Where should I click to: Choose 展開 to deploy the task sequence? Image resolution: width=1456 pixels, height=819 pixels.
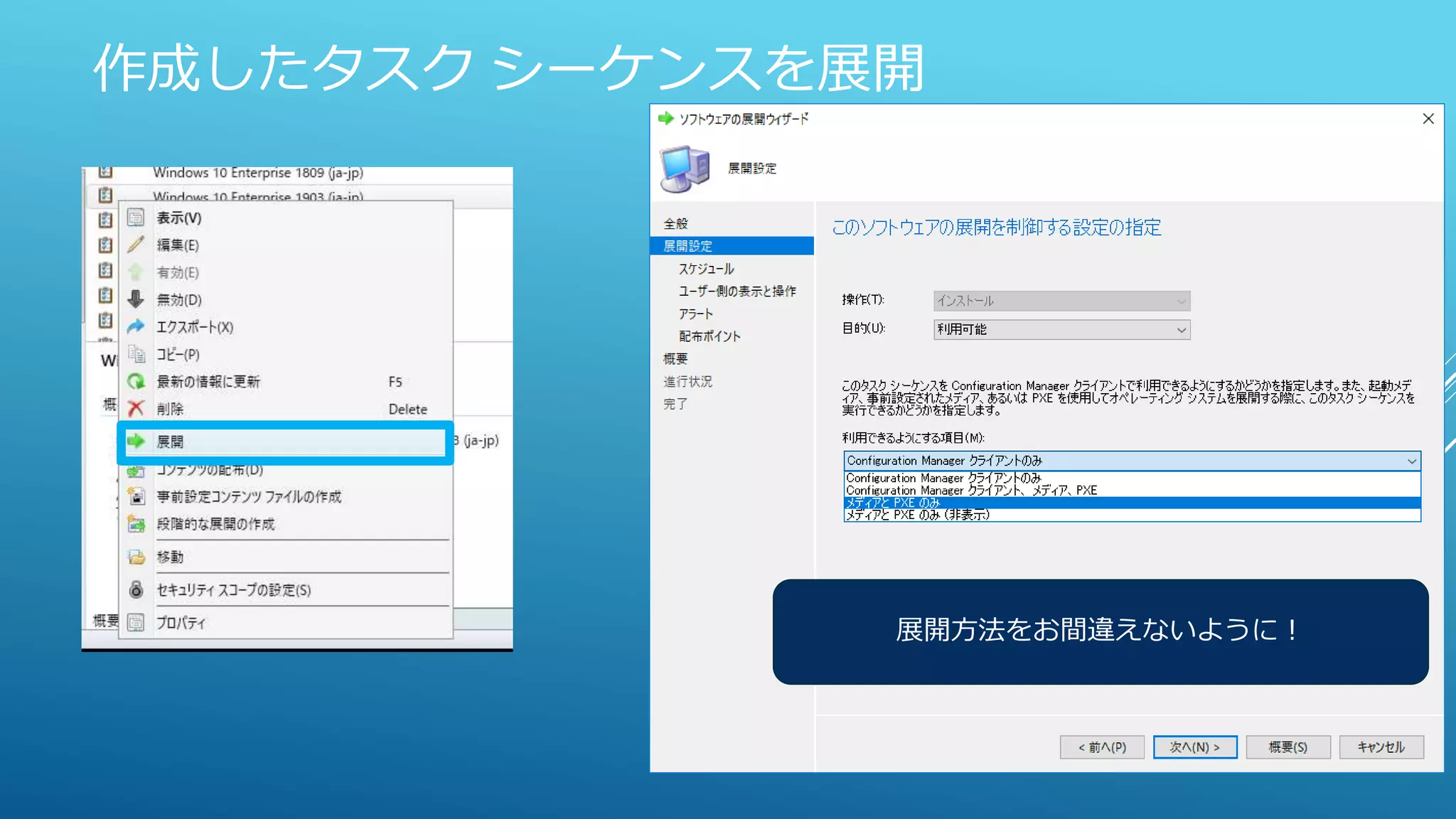pos(285,441)
